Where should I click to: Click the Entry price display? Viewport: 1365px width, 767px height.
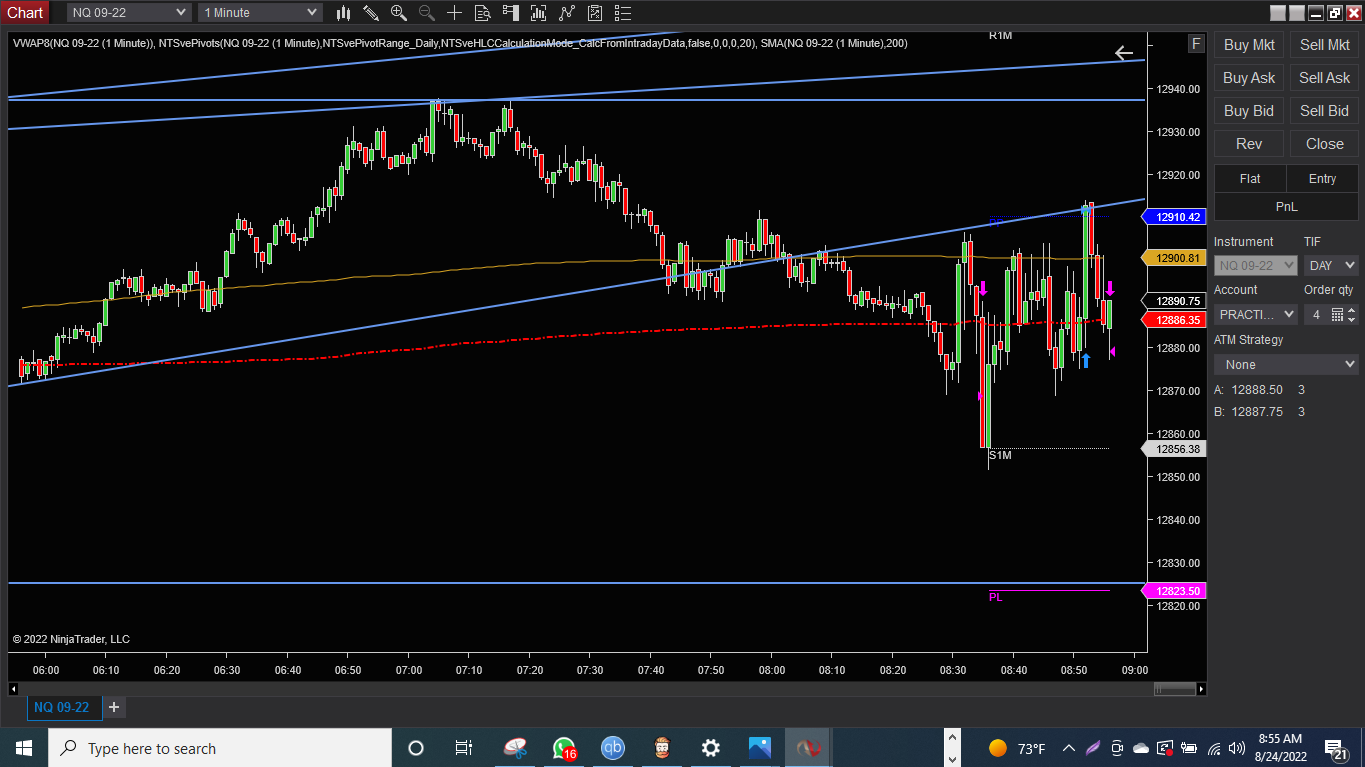(x=1322, y=179)
